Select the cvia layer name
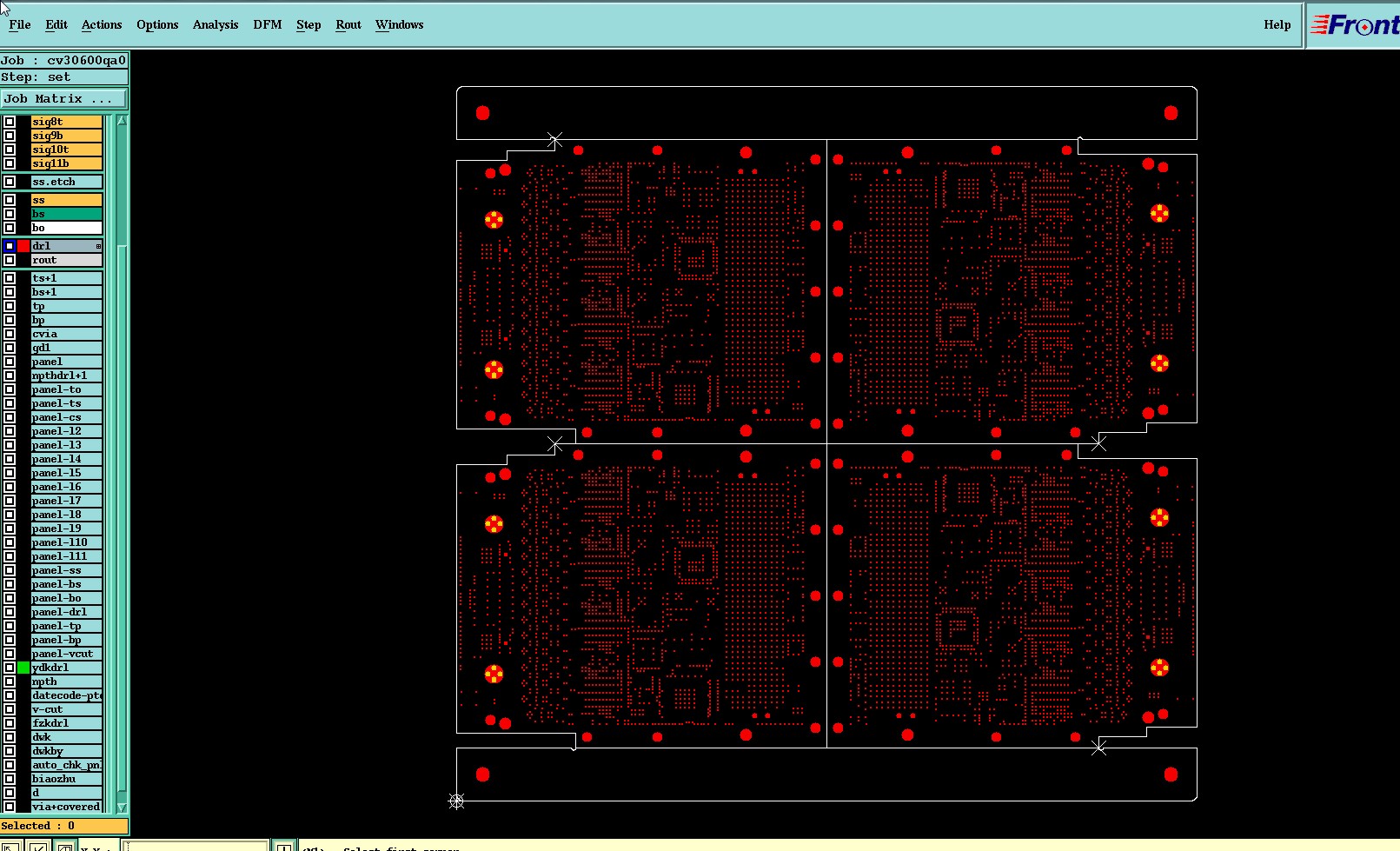The image size is (1400, 851). 67,334
